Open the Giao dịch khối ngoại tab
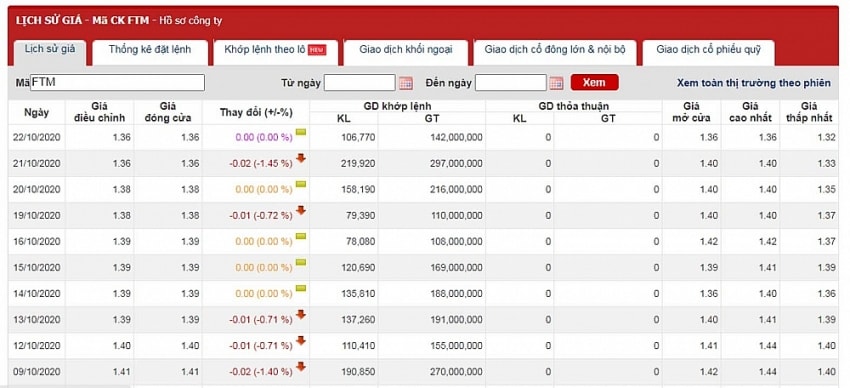Screen dimensions: 850x388 point(405,50)
